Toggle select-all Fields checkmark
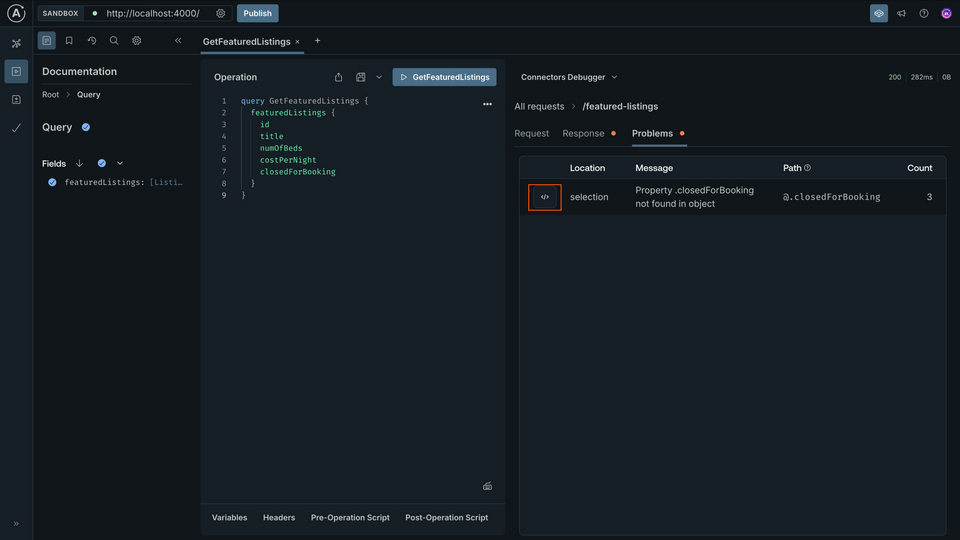 (101, 163)
